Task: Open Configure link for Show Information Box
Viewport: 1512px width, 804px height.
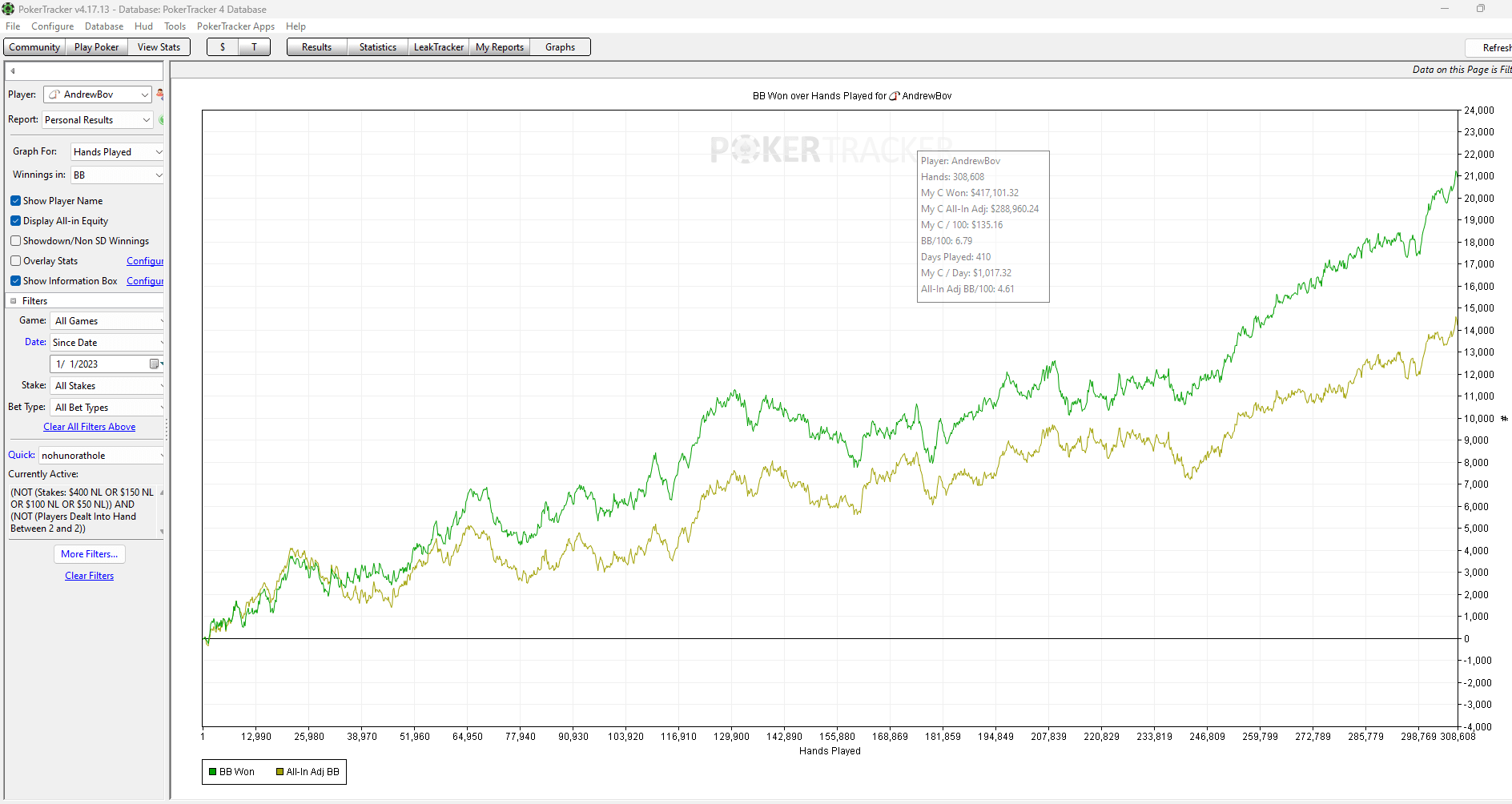Action: click(x=145, y=281)
